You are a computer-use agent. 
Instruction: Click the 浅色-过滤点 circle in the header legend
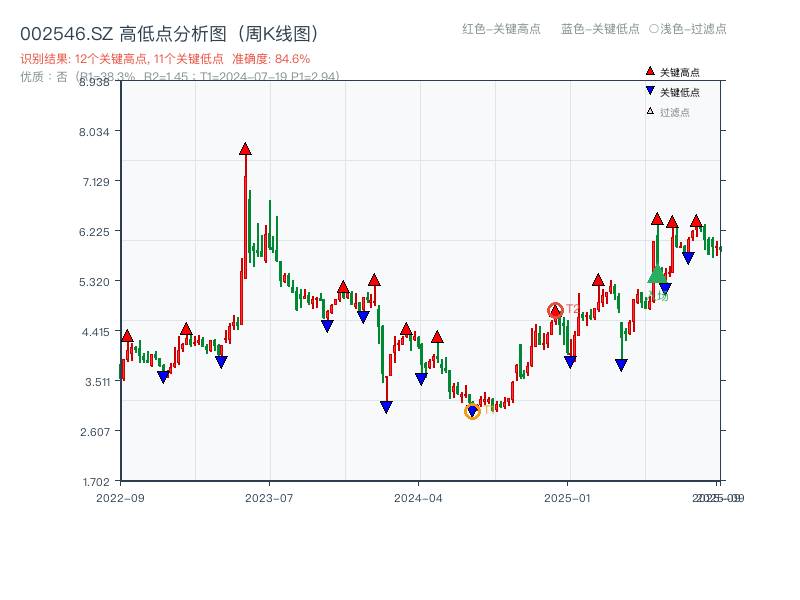(654, 29)
